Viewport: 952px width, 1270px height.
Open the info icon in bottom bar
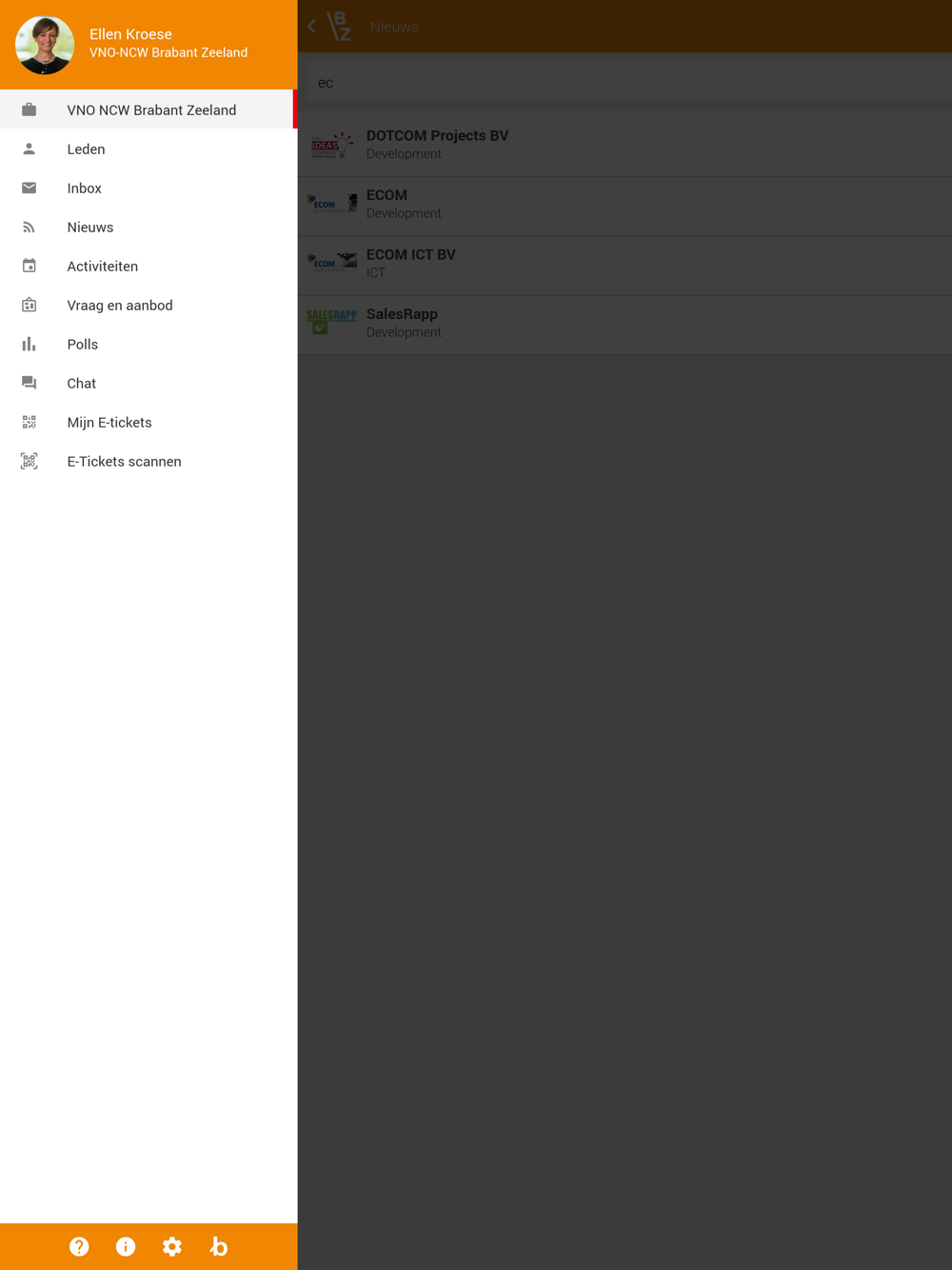coord(126,1246)
